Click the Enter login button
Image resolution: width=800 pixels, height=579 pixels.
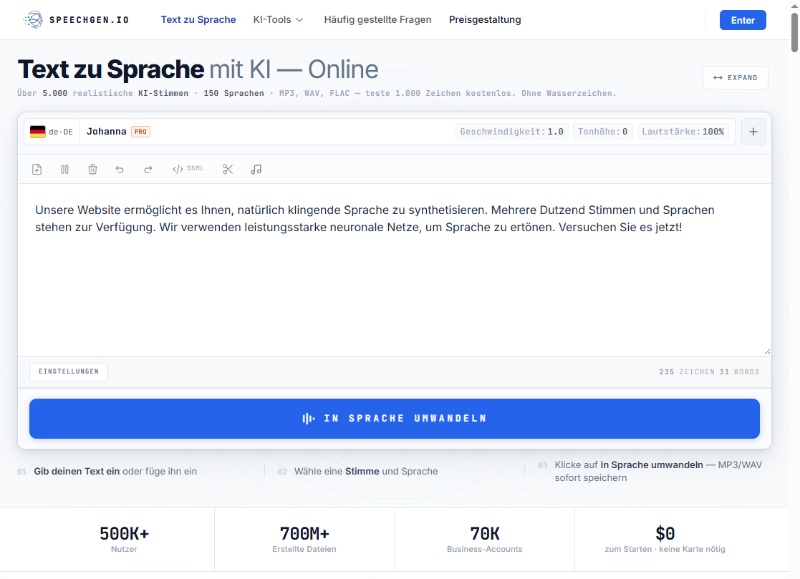(743, 20)
